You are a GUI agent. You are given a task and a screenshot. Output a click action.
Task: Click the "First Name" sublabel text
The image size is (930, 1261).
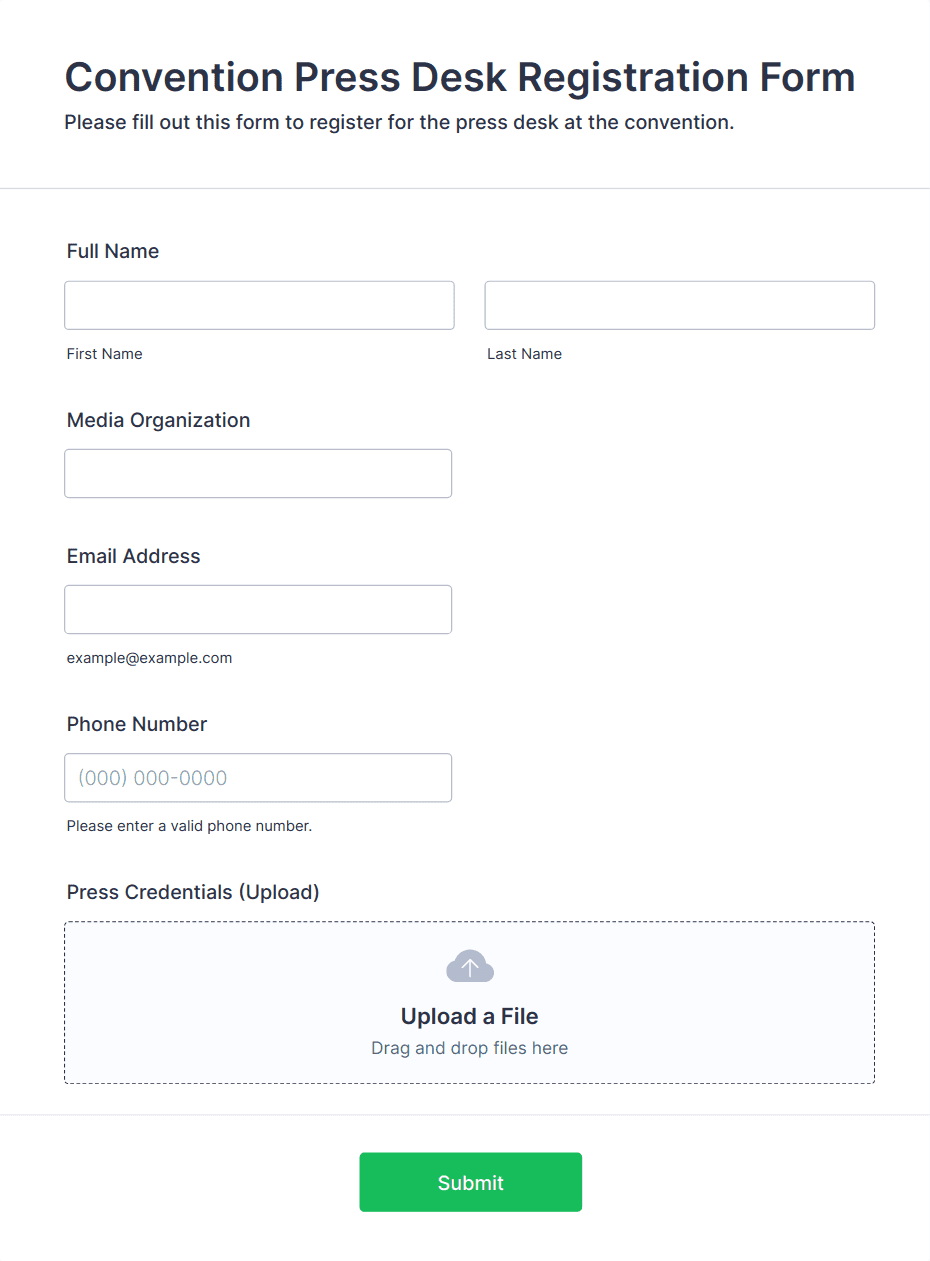[x=104, y=354]
